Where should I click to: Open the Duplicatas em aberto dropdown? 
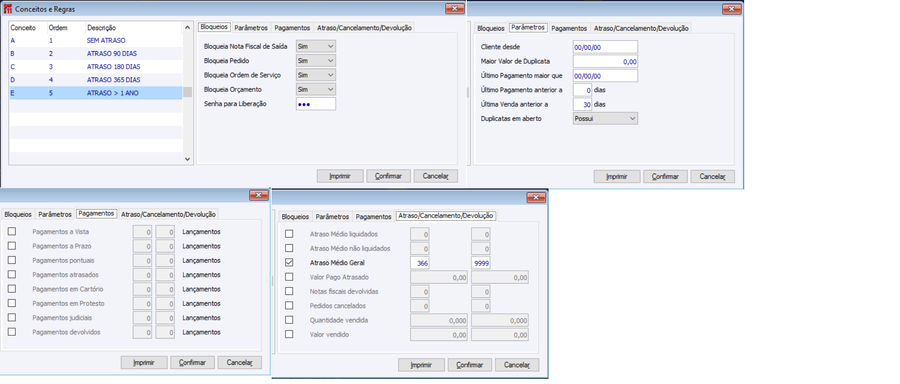click(x=606, y=118)
